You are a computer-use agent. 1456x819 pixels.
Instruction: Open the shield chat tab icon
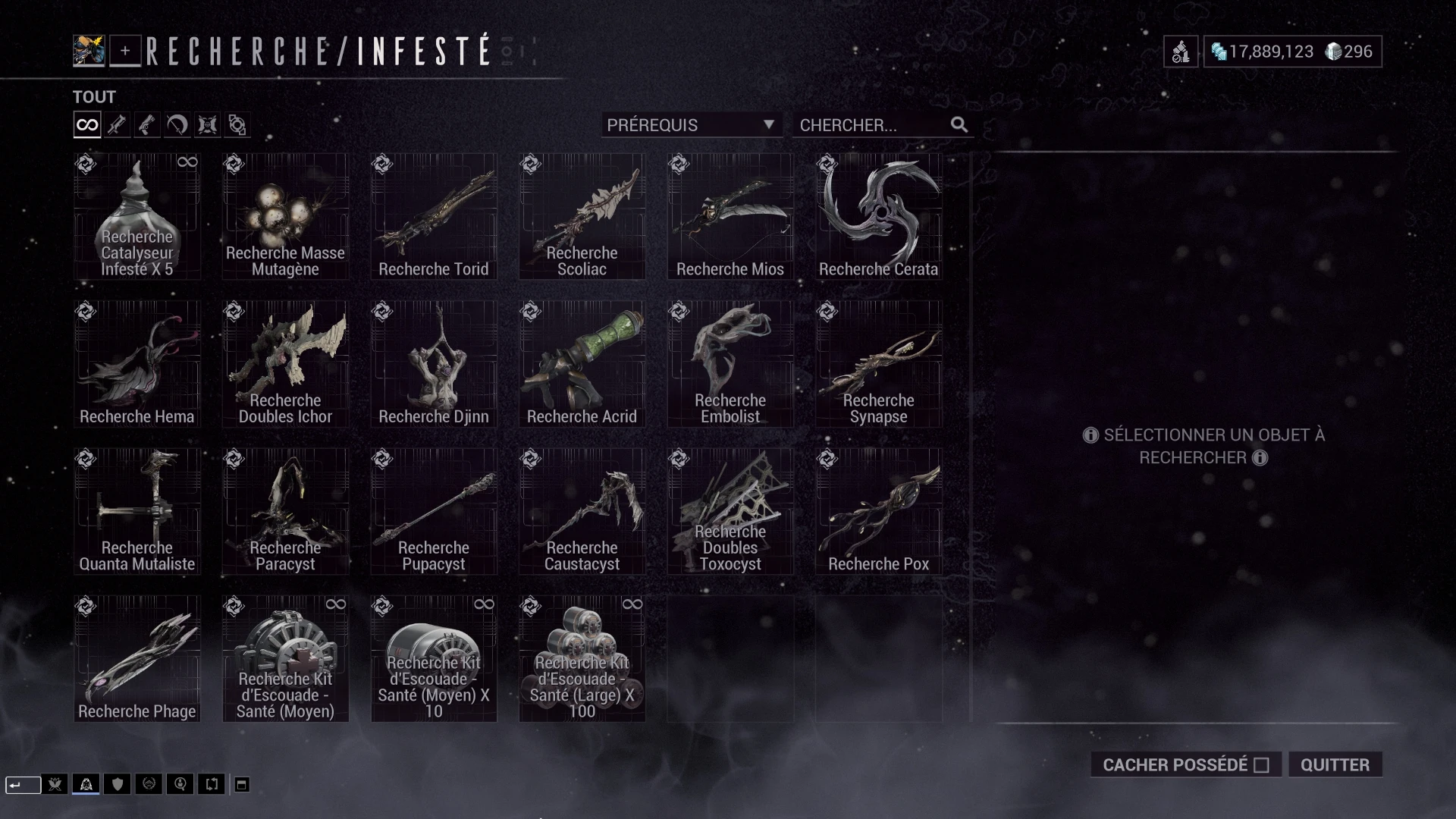coord(118,784)
